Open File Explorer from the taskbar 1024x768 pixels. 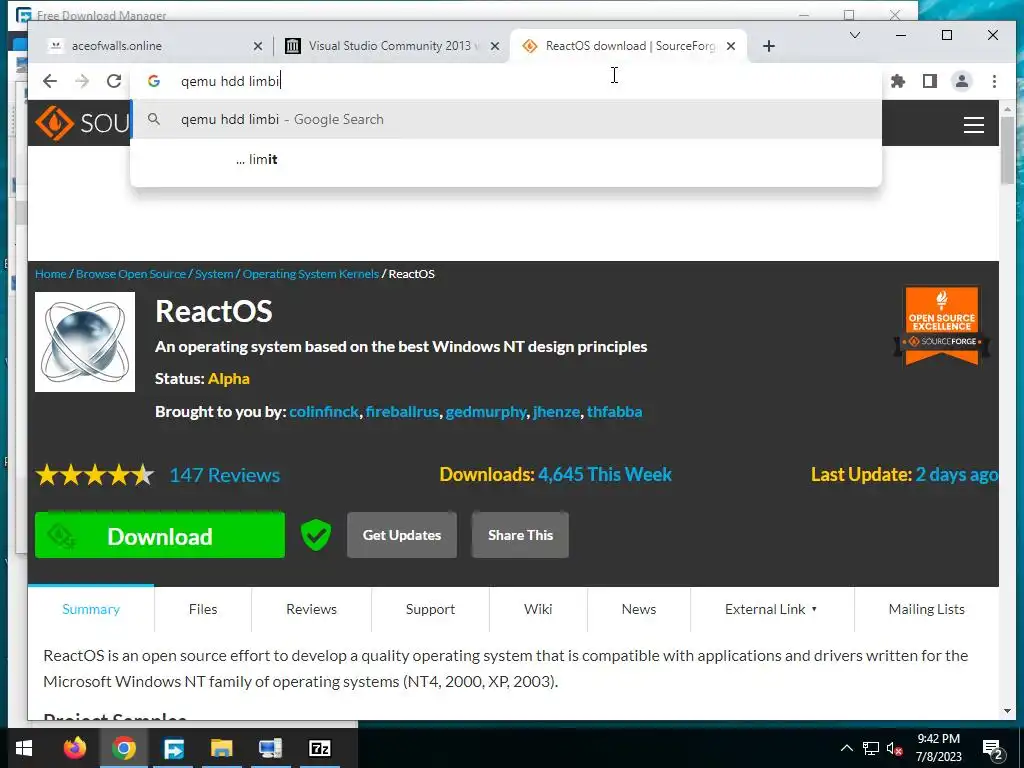[x=222, y=748]
